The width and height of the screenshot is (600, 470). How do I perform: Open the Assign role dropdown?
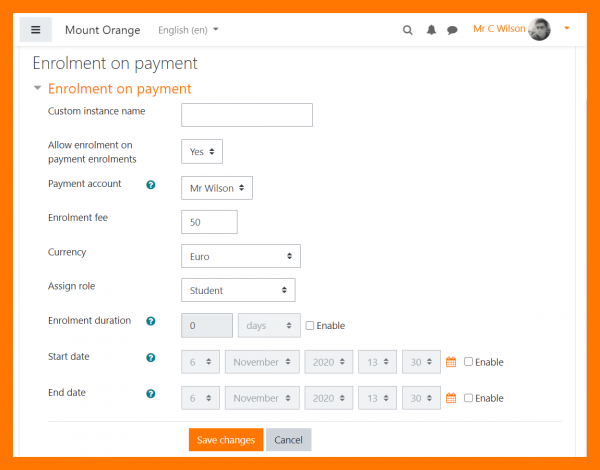point(238,290)
